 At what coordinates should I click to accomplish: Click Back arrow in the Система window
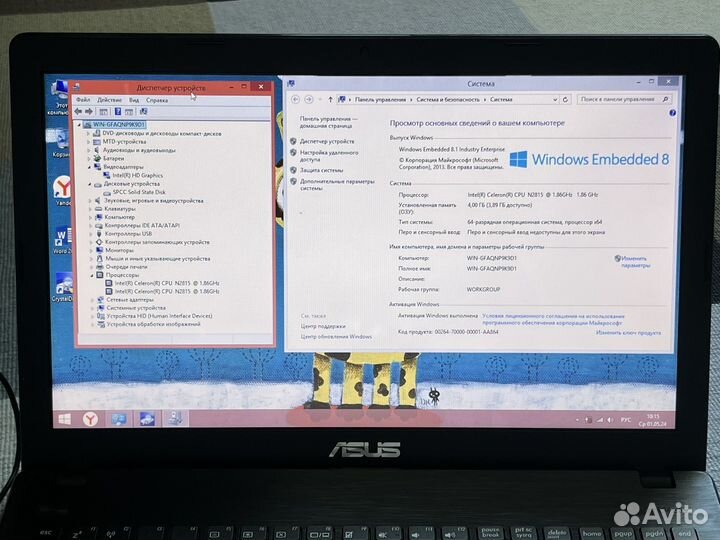point(296,99)
